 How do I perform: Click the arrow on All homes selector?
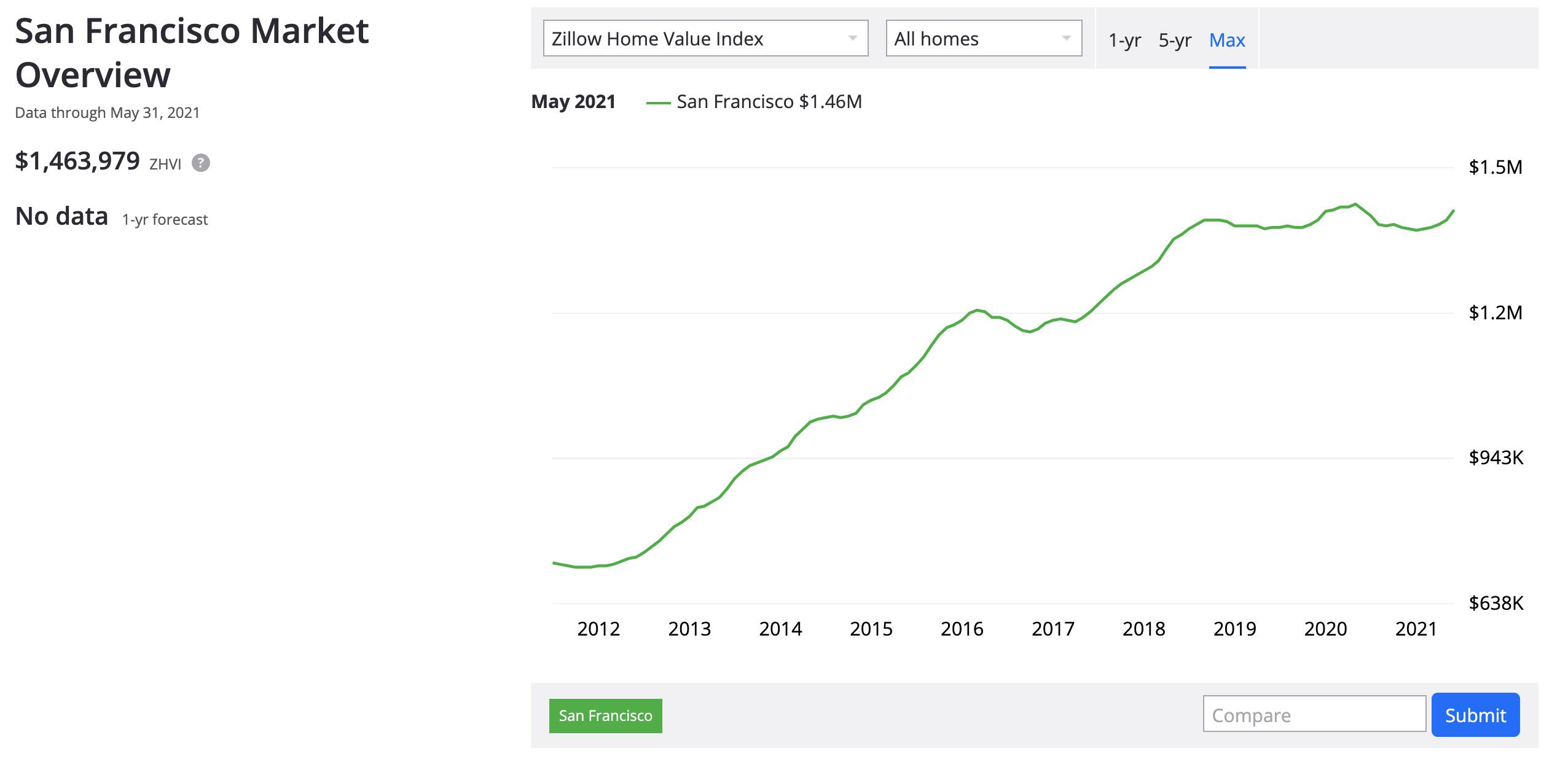click(1066, 38)
